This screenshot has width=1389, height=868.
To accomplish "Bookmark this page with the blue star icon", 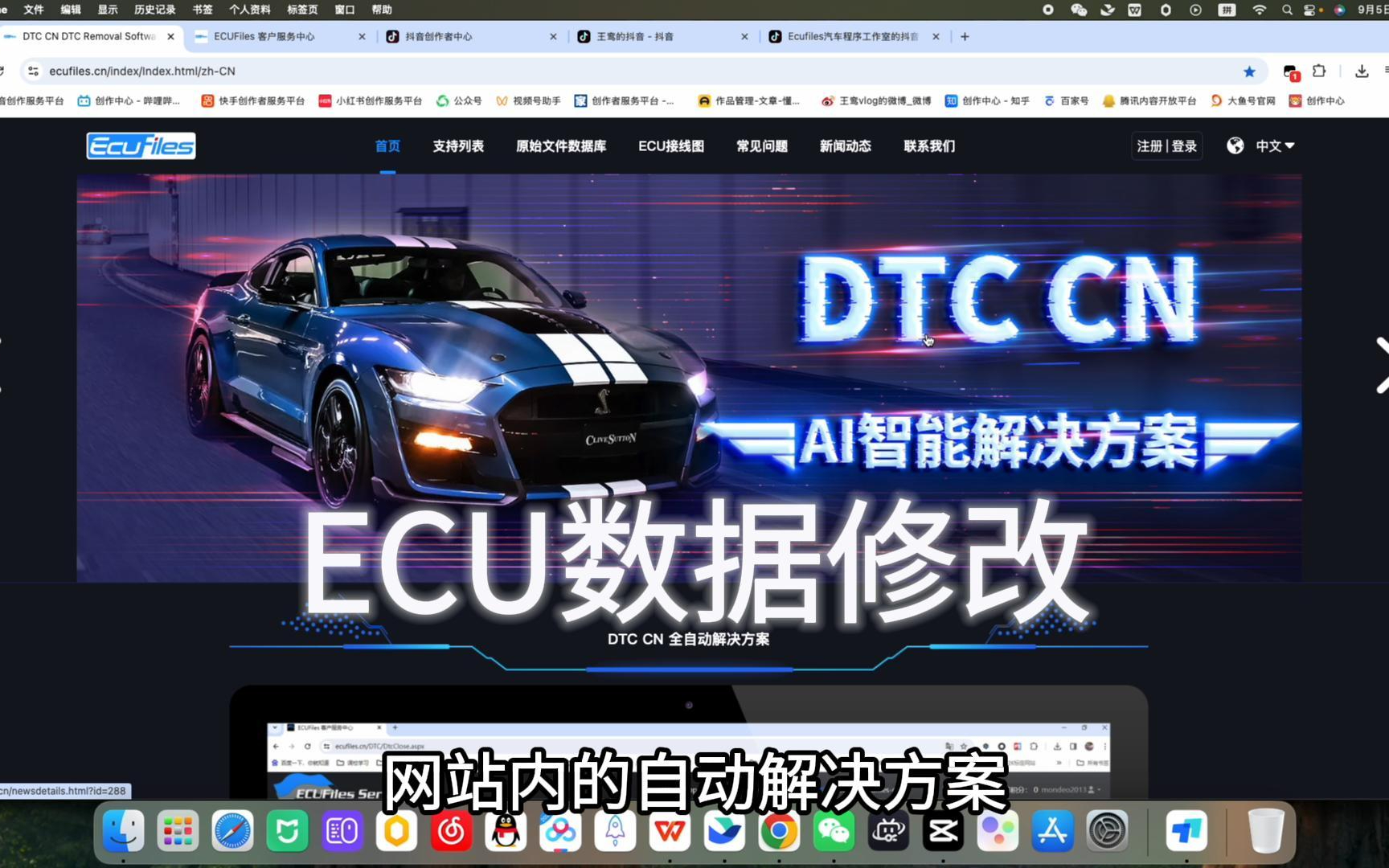I will (x=1249, y=72).
